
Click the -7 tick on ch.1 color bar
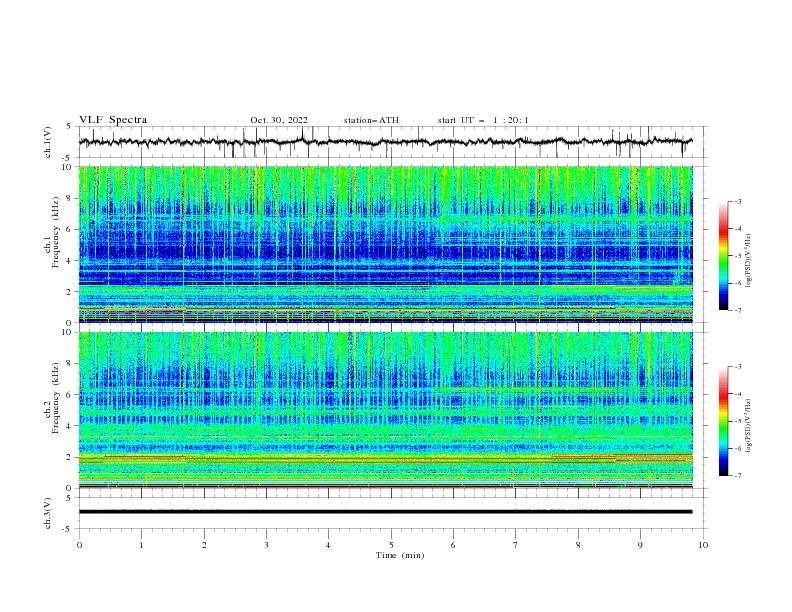[x=737, y=310]
